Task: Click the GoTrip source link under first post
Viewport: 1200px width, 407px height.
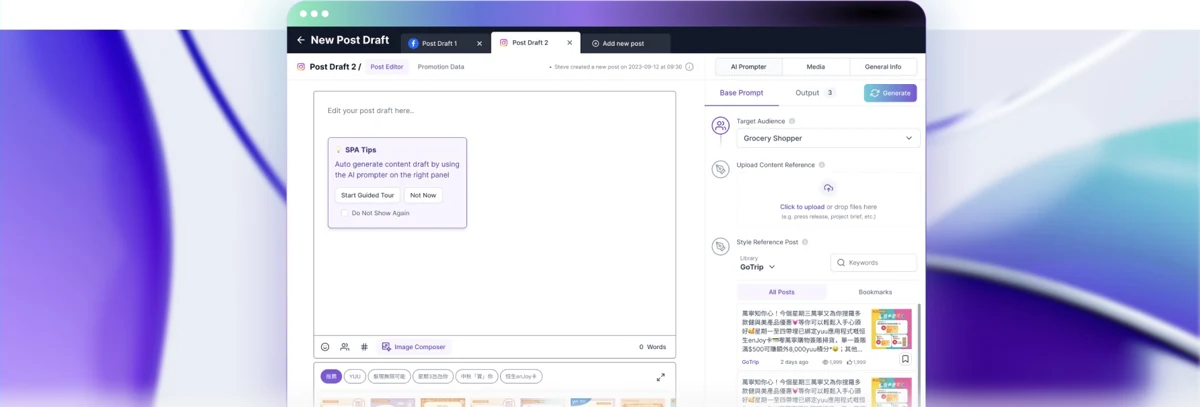Action: 751,362
